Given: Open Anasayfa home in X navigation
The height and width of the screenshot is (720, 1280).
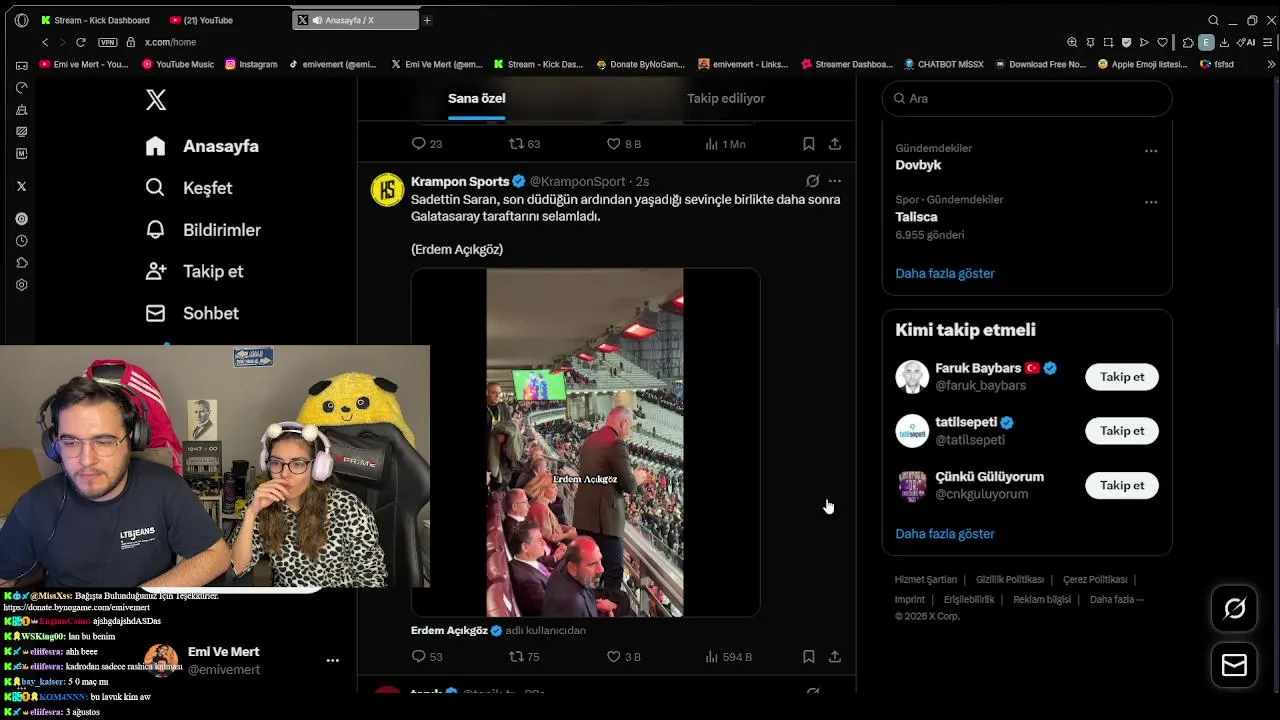Looking at the screenshot, I should pyautogui.click(x=202, y=146).
